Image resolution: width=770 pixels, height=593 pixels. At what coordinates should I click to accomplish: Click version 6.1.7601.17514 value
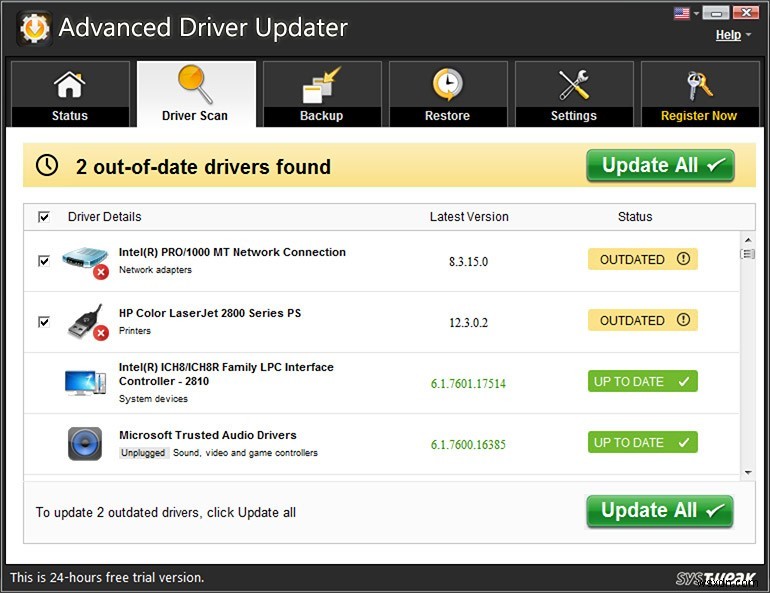click(x=468, y=383)
